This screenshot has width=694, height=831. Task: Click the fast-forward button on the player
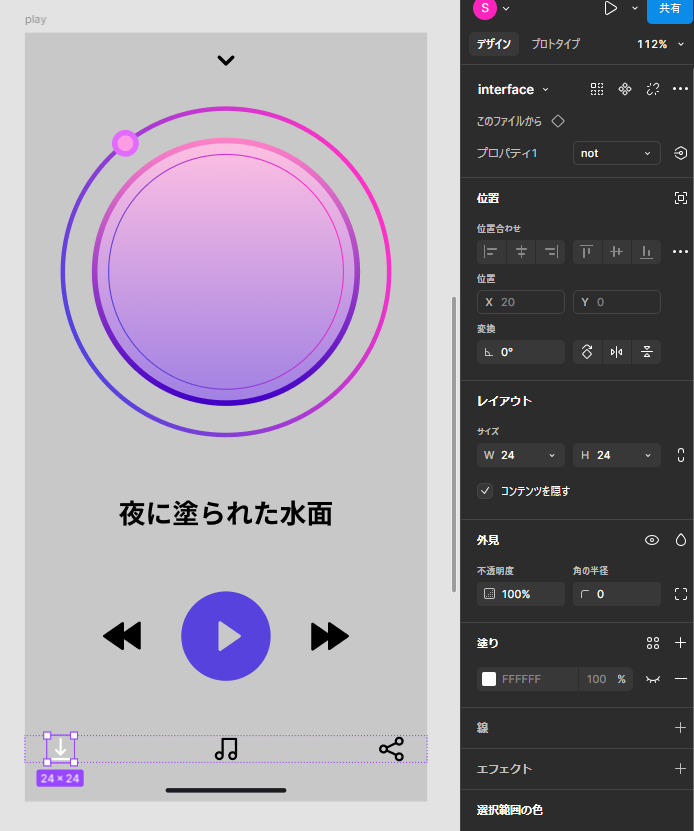coord(329,636)
